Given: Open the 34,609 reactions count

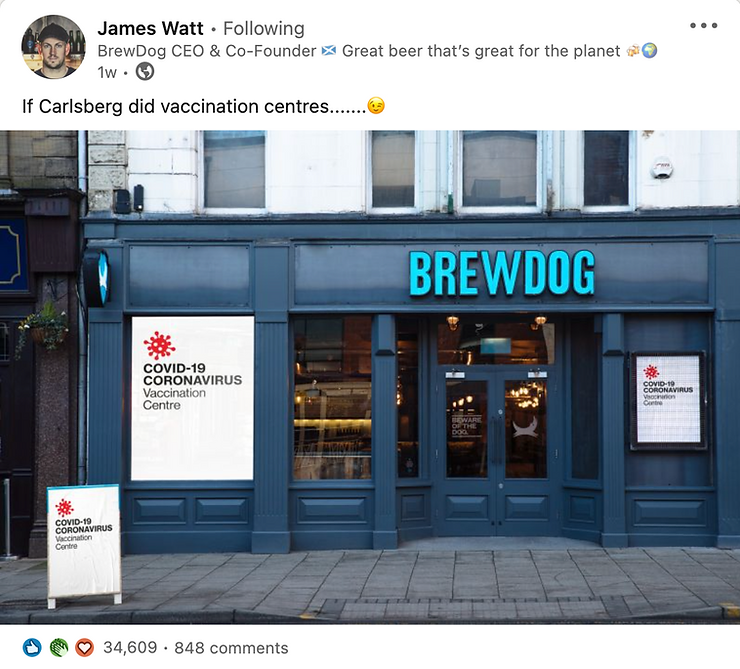Looking at the screenshot, I should coord(130,647).
